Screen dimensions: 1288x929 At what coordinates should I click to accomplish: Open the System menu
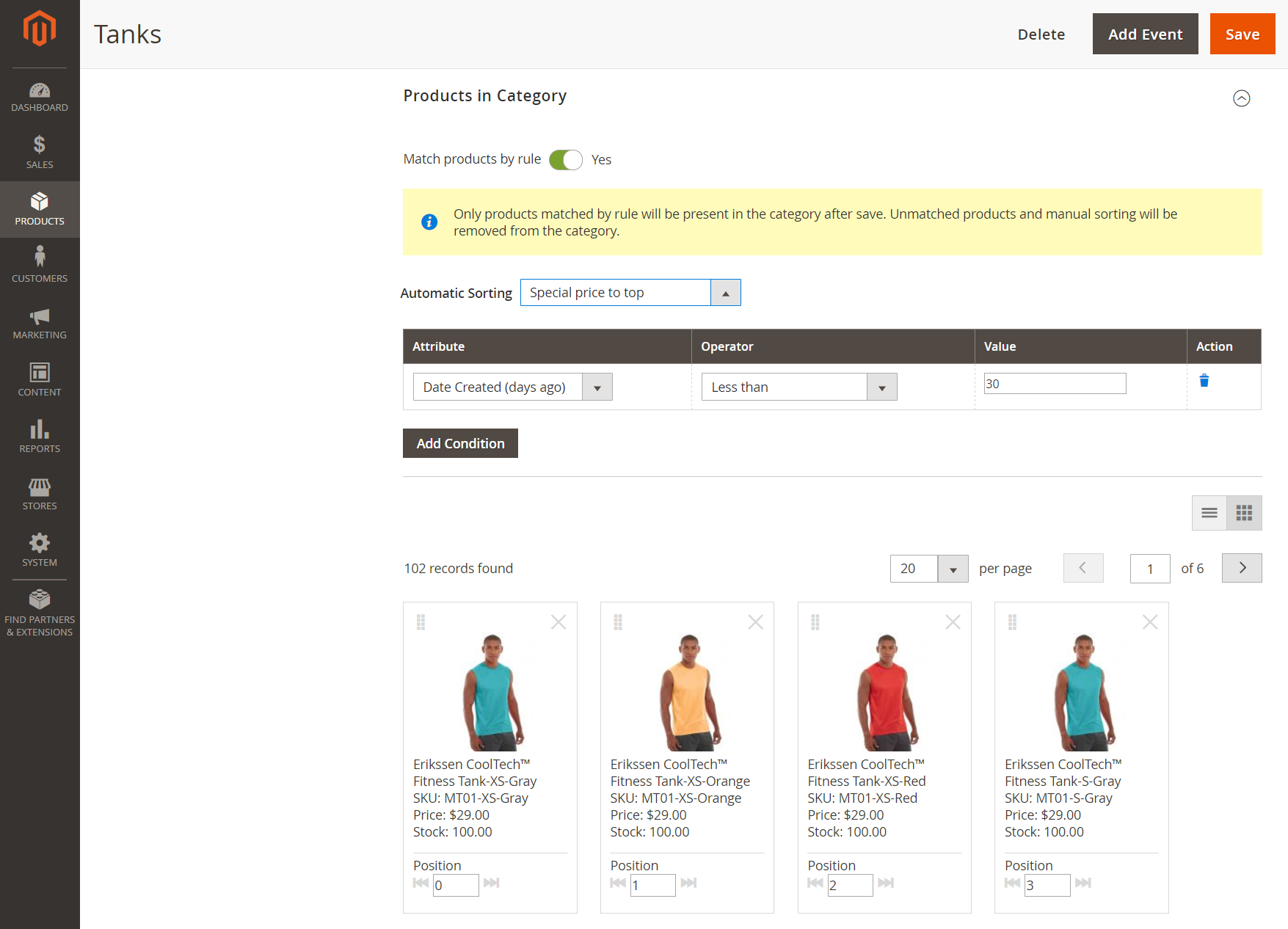coord(40,550)
